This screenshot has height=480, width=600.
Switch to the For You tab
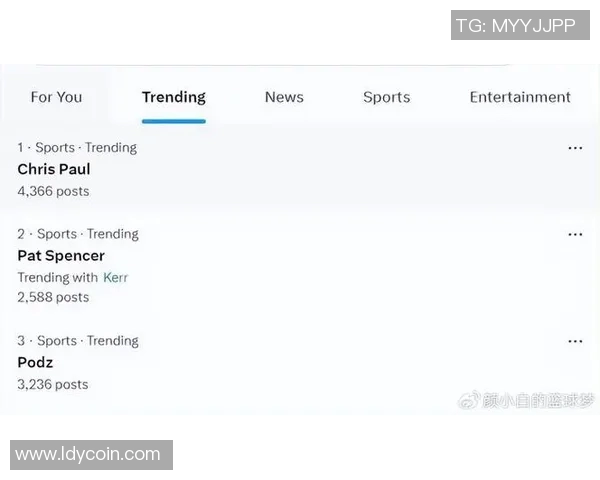tap(56, 97)
